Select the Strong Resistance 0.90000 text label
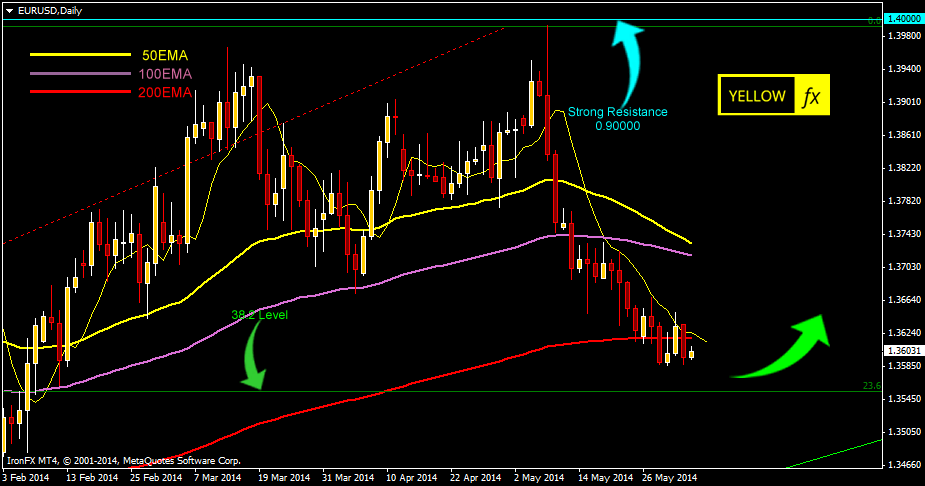The width and height of the screenshot is (925, 486). click(617, 119)
